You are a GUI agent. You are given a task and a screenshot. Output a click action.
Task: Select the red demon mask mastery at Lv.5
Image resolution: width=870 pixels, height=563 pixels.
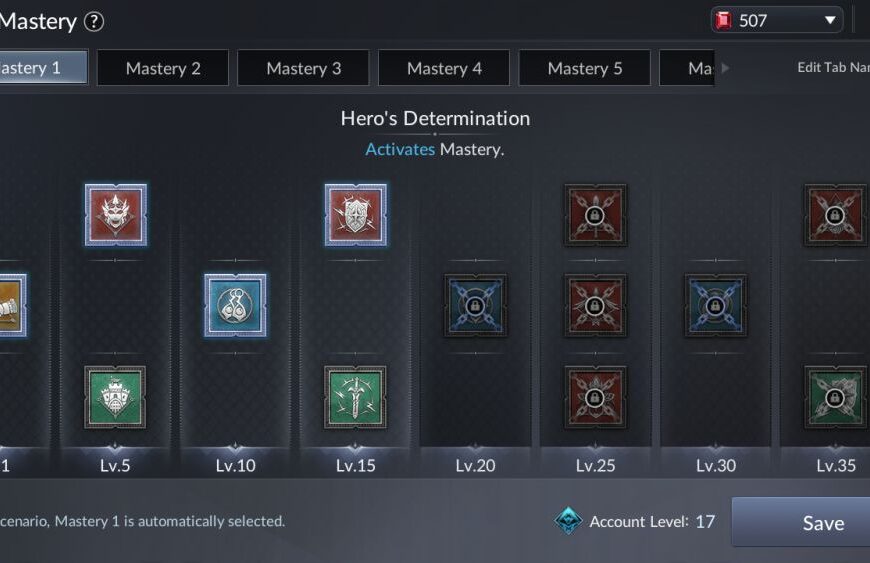click(115, 215)
